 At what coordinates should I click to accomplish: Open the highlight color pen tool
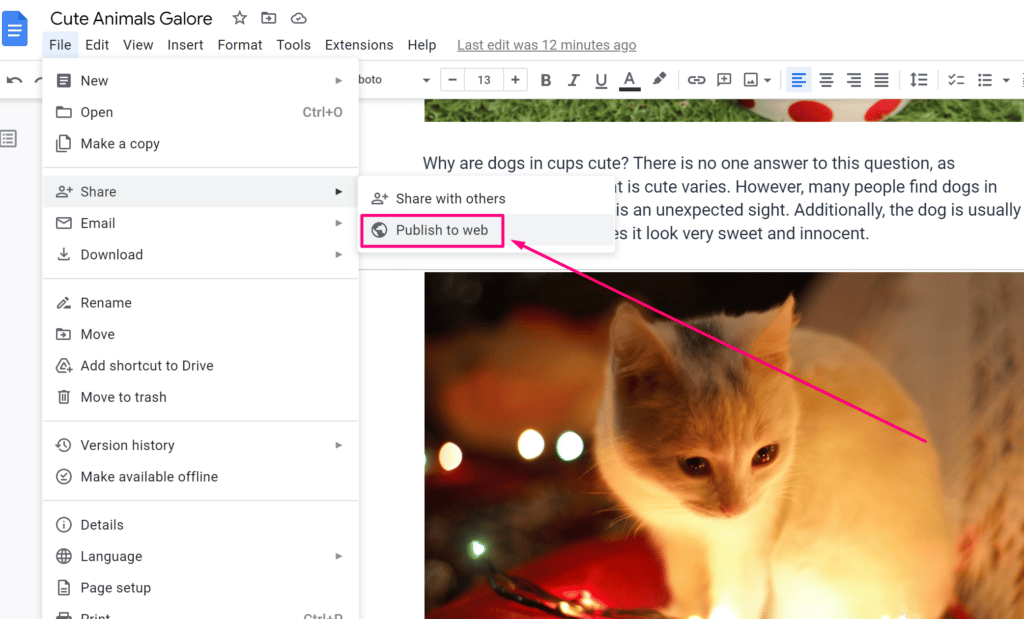point(659,80)
